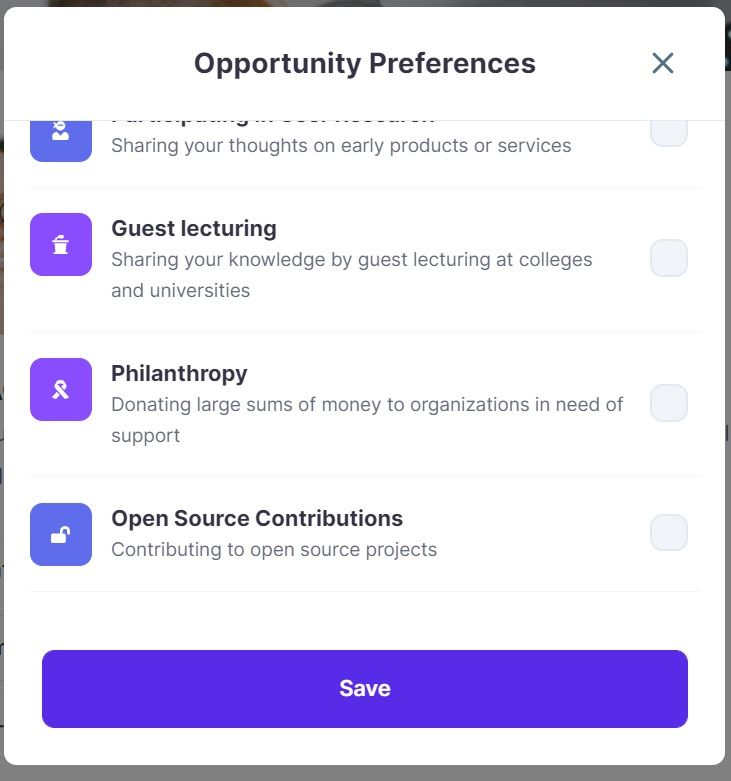This screenshot has height=781, width=731.
Task: Check the Open Source Contributions checkbox
Action: click(669, 533)
